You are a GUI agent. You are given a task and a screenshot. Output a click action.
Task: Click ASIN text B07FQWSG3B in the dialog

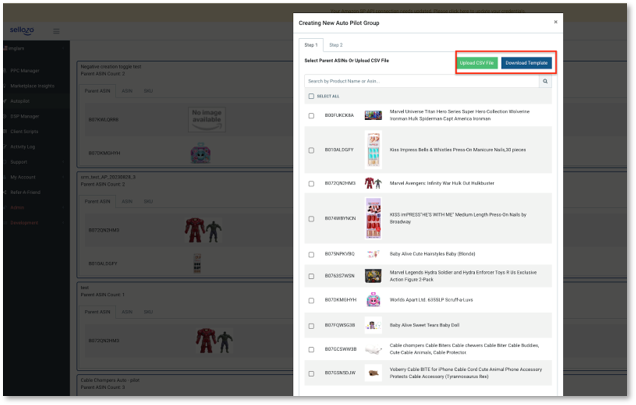[x=340, y=325]
